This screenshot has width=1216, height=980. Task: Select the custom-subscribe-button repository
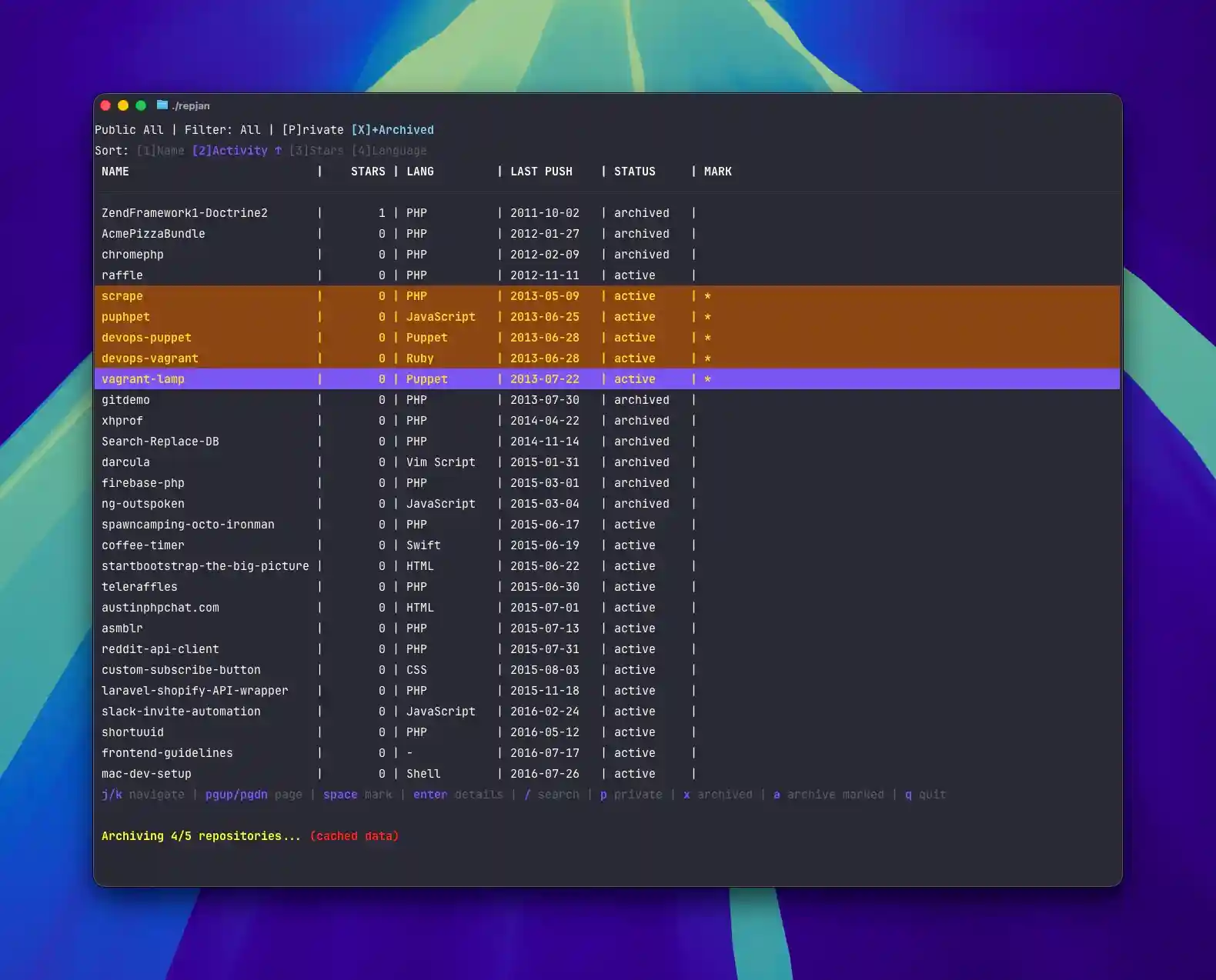pyautogui.click(x=181, y=670)
